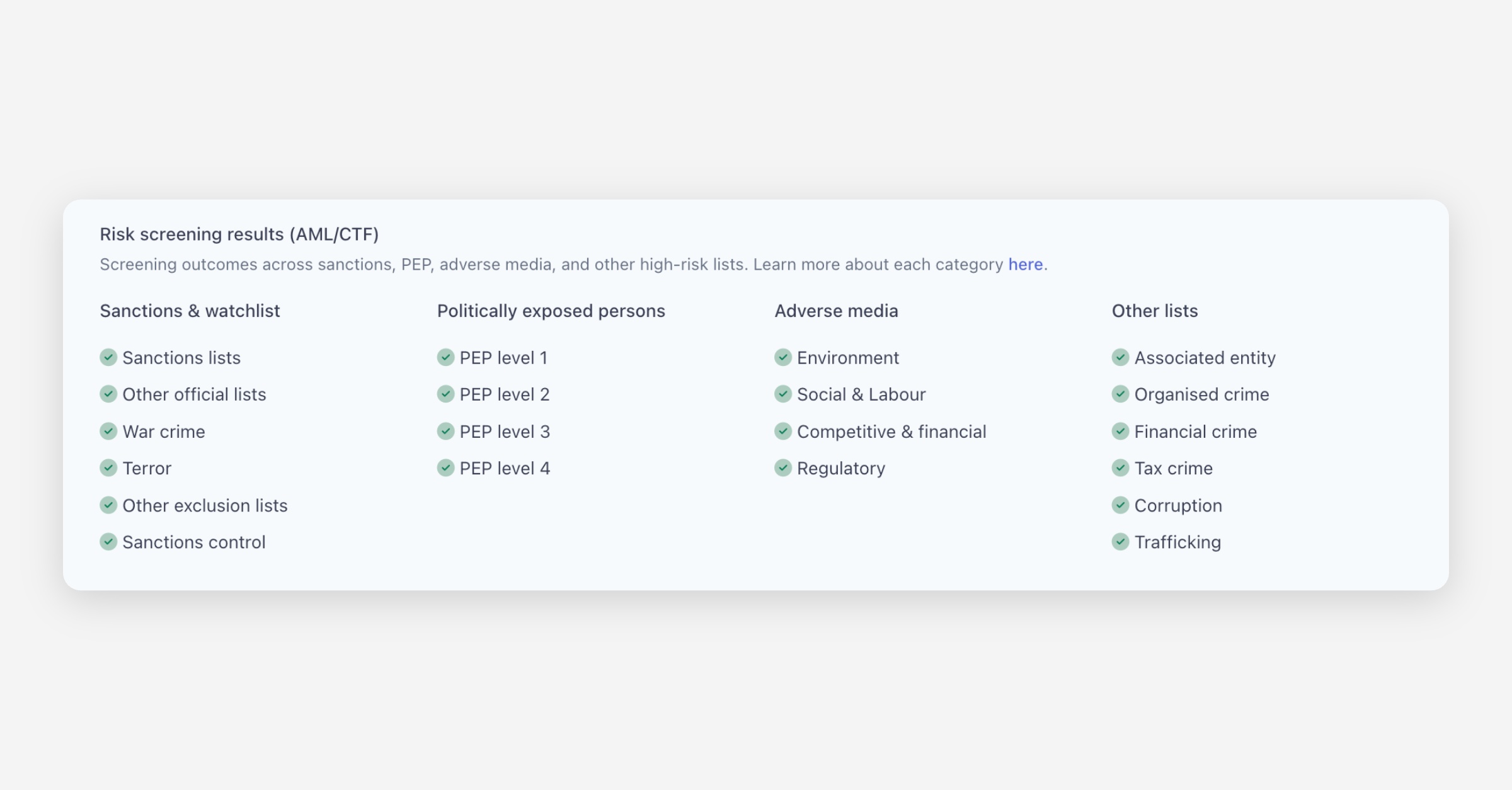Click the check icon beside Corruption
Image resolution: width=1512 pixels, height=790 pixels.
(1120, 505)
